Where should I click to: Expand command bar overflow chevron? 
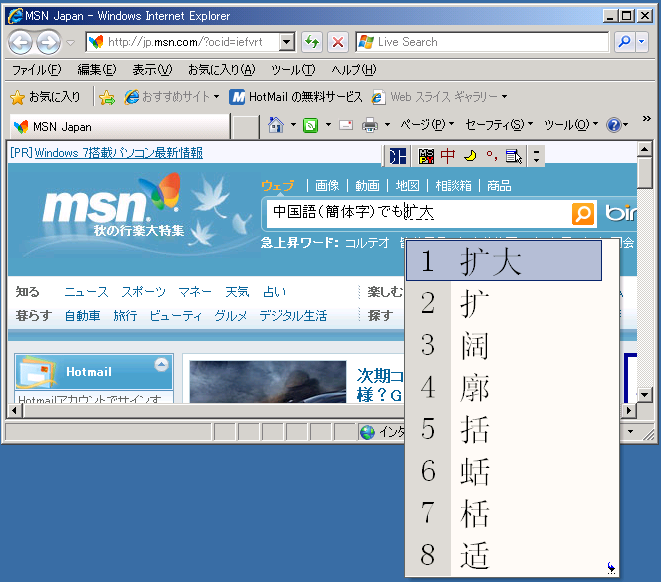(x=646, y=119)
